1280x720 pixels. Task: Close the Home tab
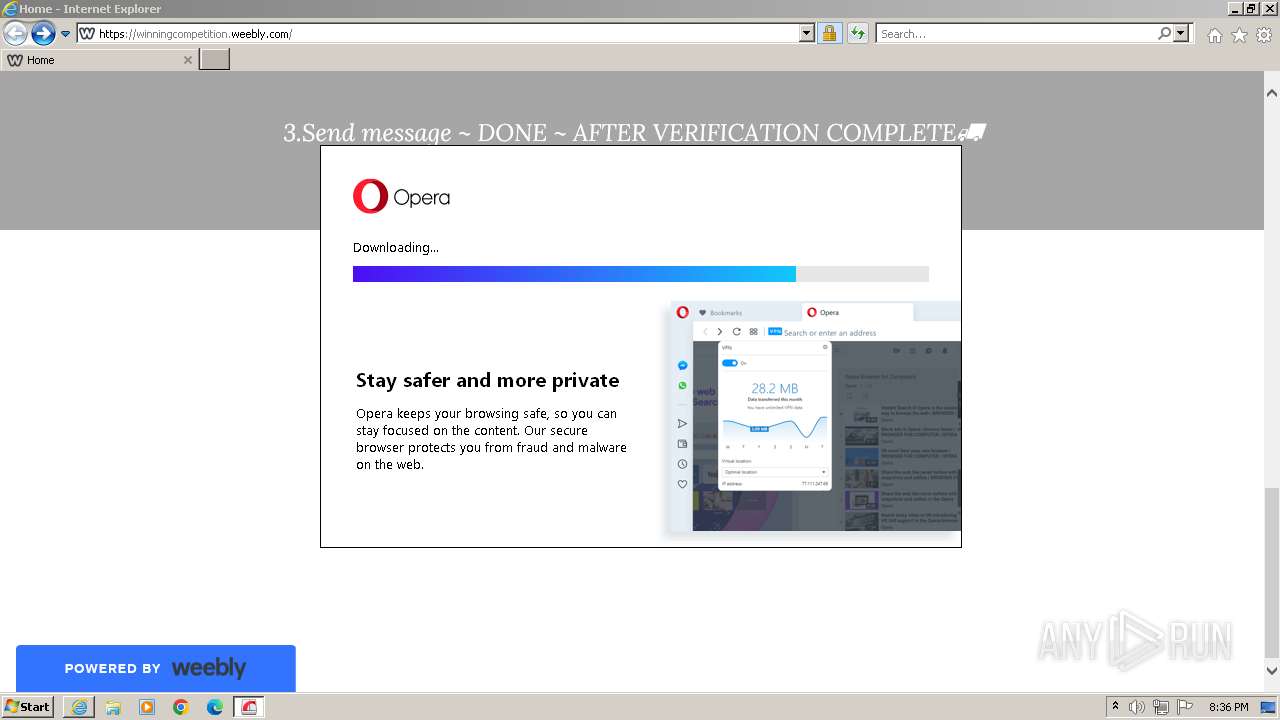point(187,60)
